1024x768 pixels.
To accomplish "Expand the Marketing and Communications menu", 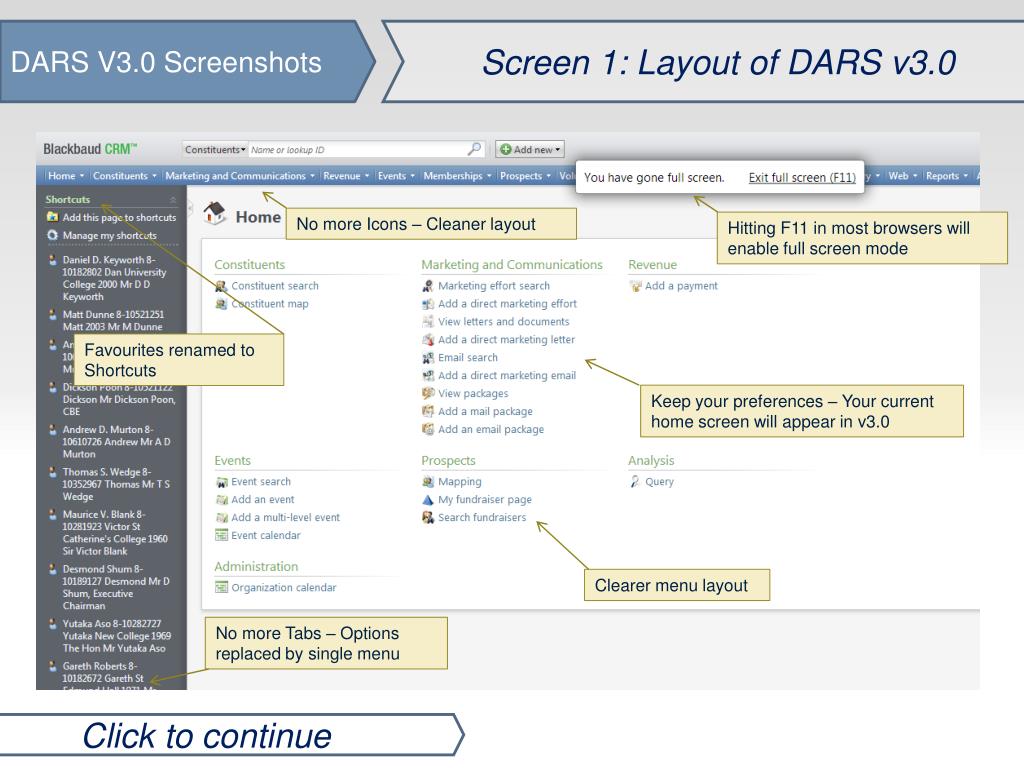I will point(239,176).
